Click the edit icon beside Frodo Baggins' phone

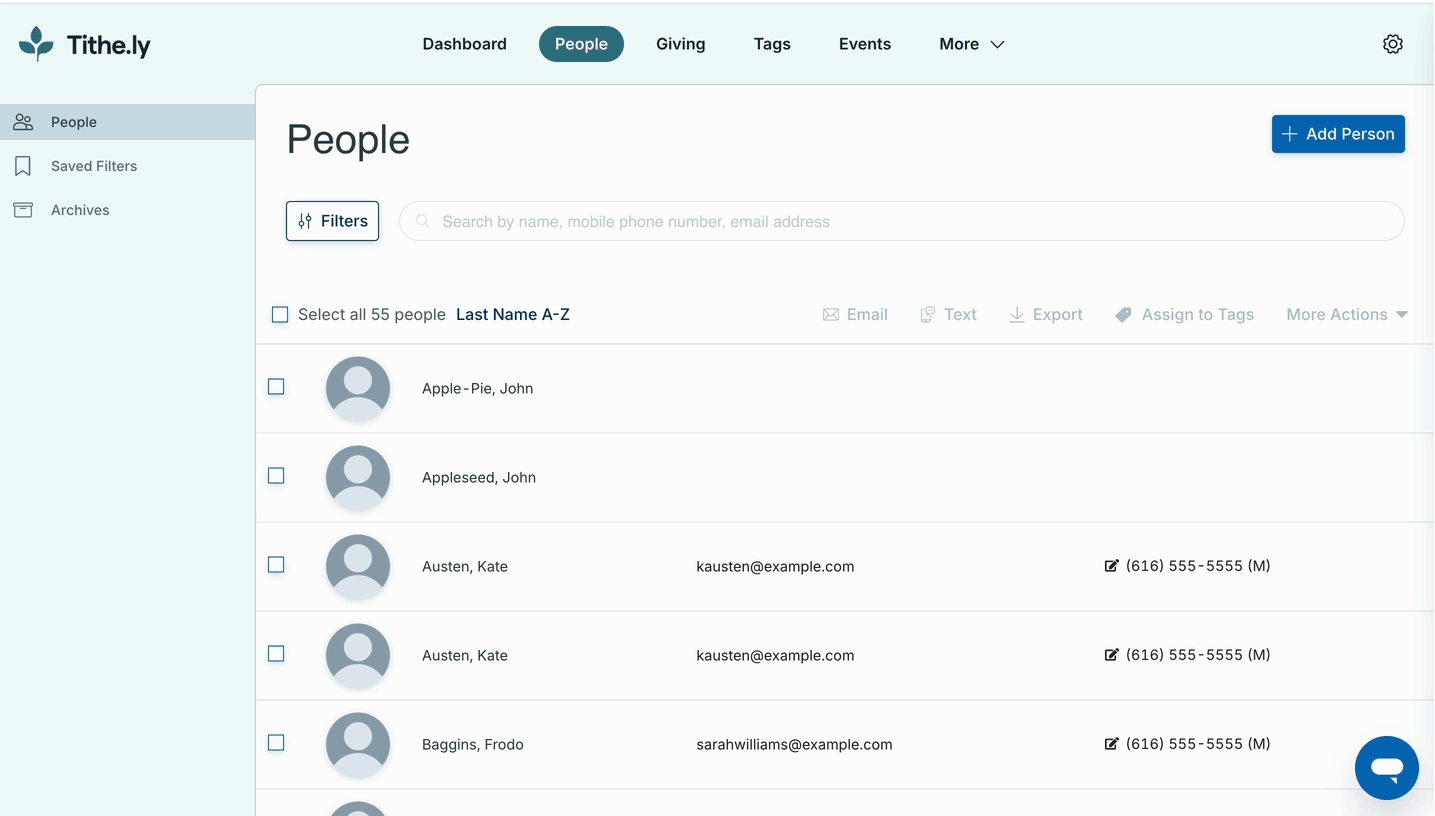tap(1111, 744)
